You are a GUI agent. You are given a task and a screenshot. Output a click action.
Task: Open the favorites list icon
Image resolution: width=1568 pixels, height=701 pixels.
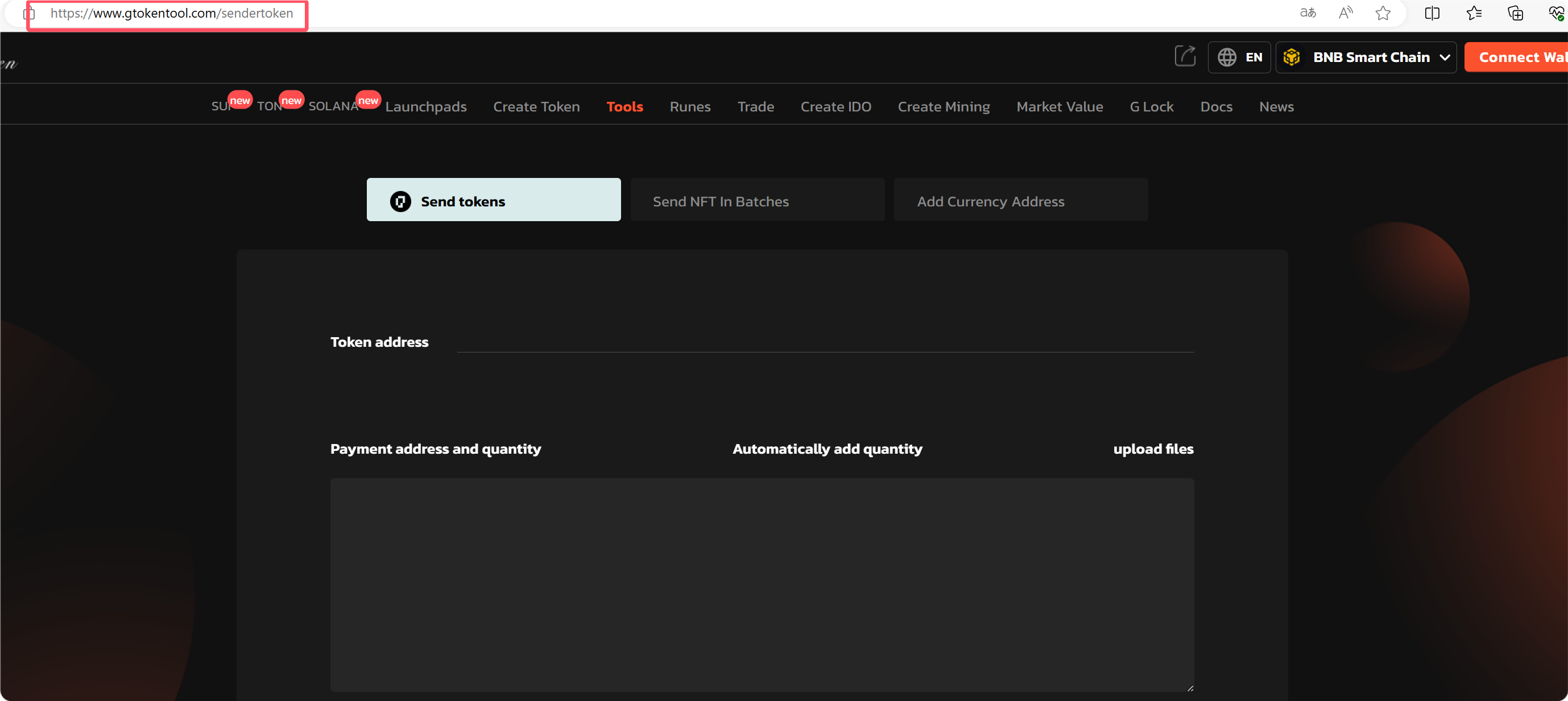click(1474, 13)
